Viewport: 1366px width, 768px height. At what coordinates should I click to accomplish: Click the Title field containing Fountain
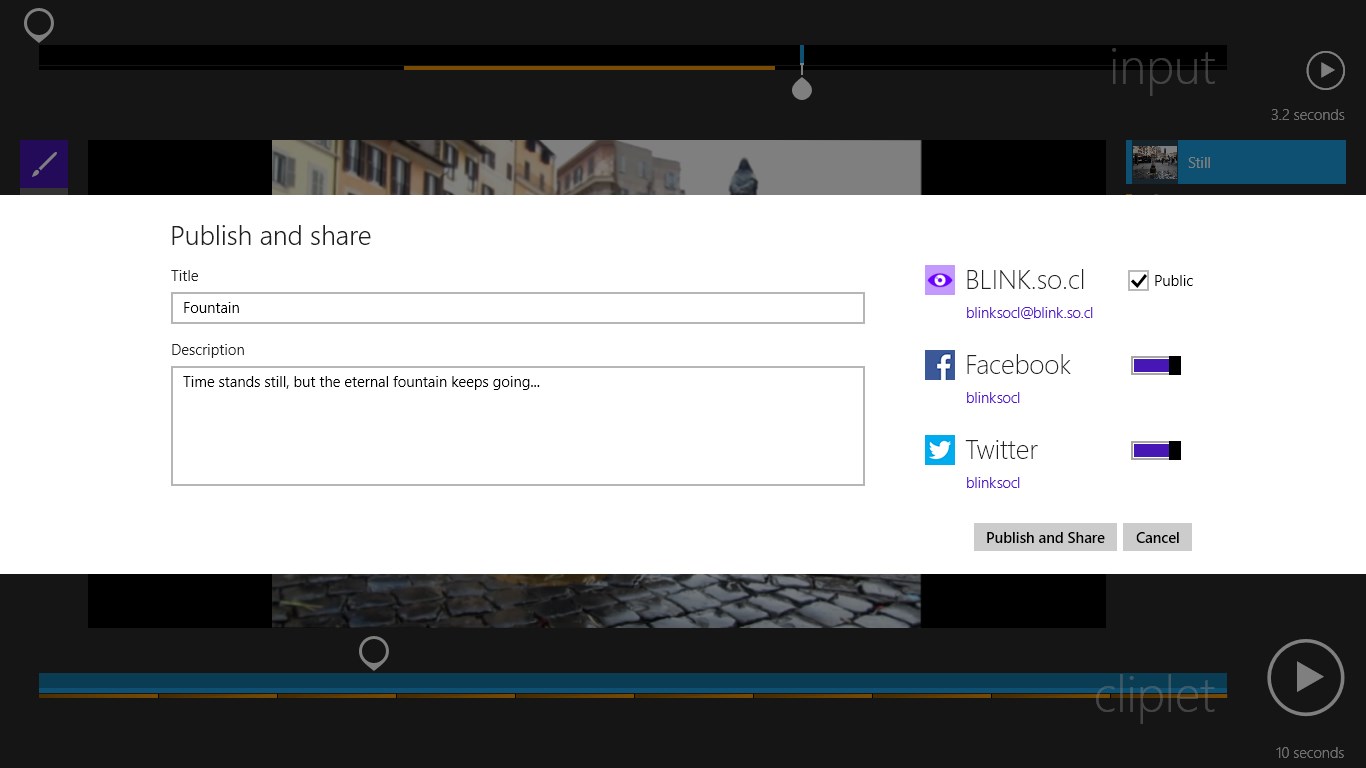pos(517,308)
